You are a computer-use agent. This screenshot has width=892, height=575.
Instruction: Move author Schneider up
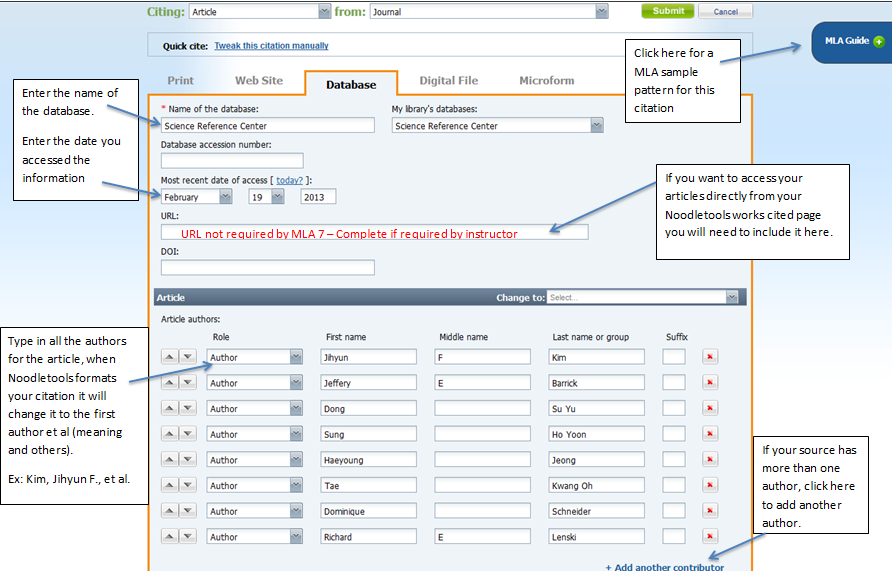[x=170, y=511]
